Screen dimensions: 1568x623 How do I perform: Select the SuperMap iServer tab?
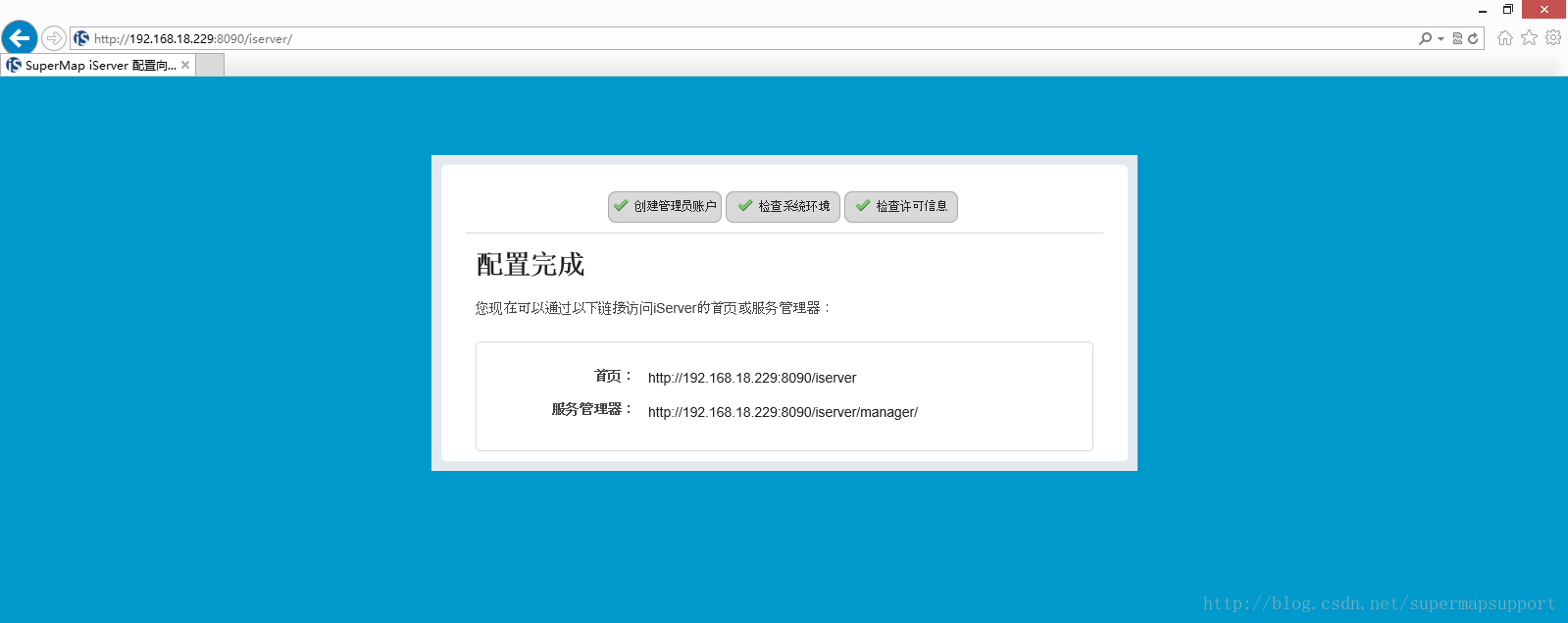click(x=98, y=65)
